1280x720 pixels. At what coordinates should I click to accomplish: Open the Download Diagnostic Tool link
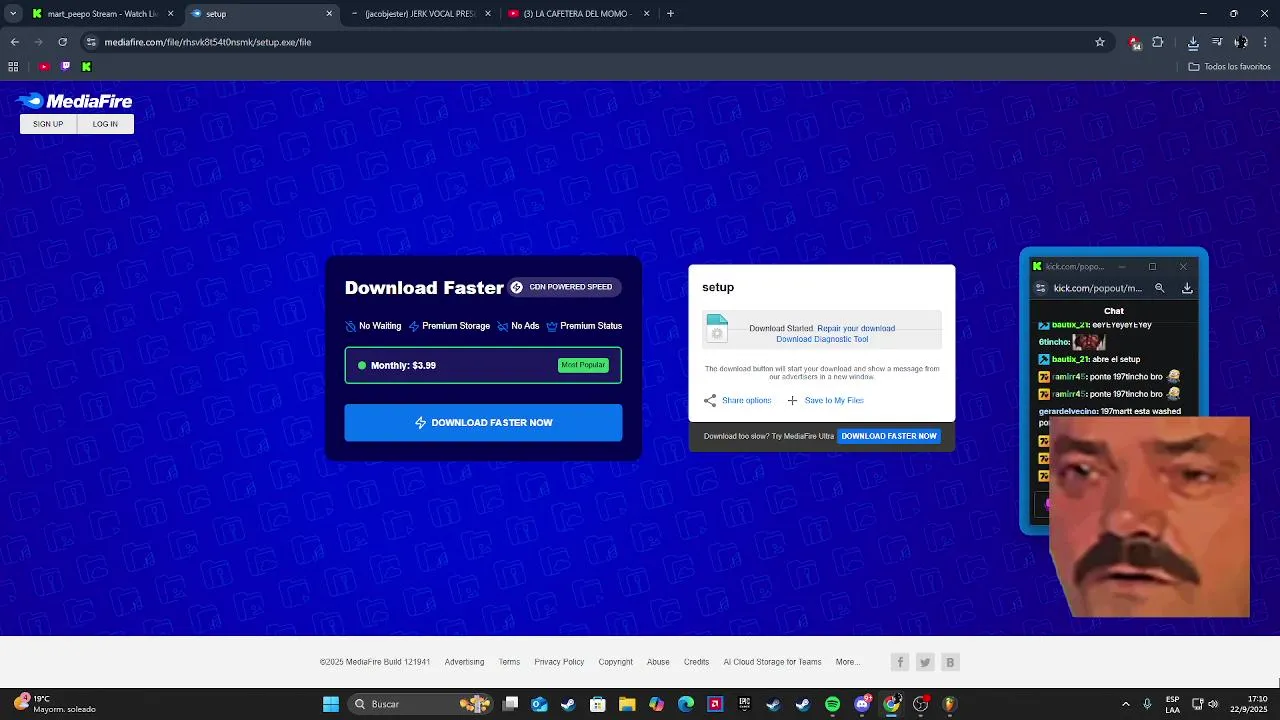[x=822, y=339]
